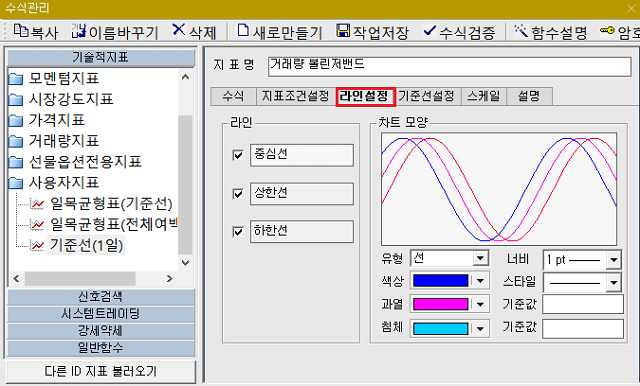Viewport: 640px width, 386px height.
Task: Click the 복사 (copy) toolbar icon
Action: point(20,31)
